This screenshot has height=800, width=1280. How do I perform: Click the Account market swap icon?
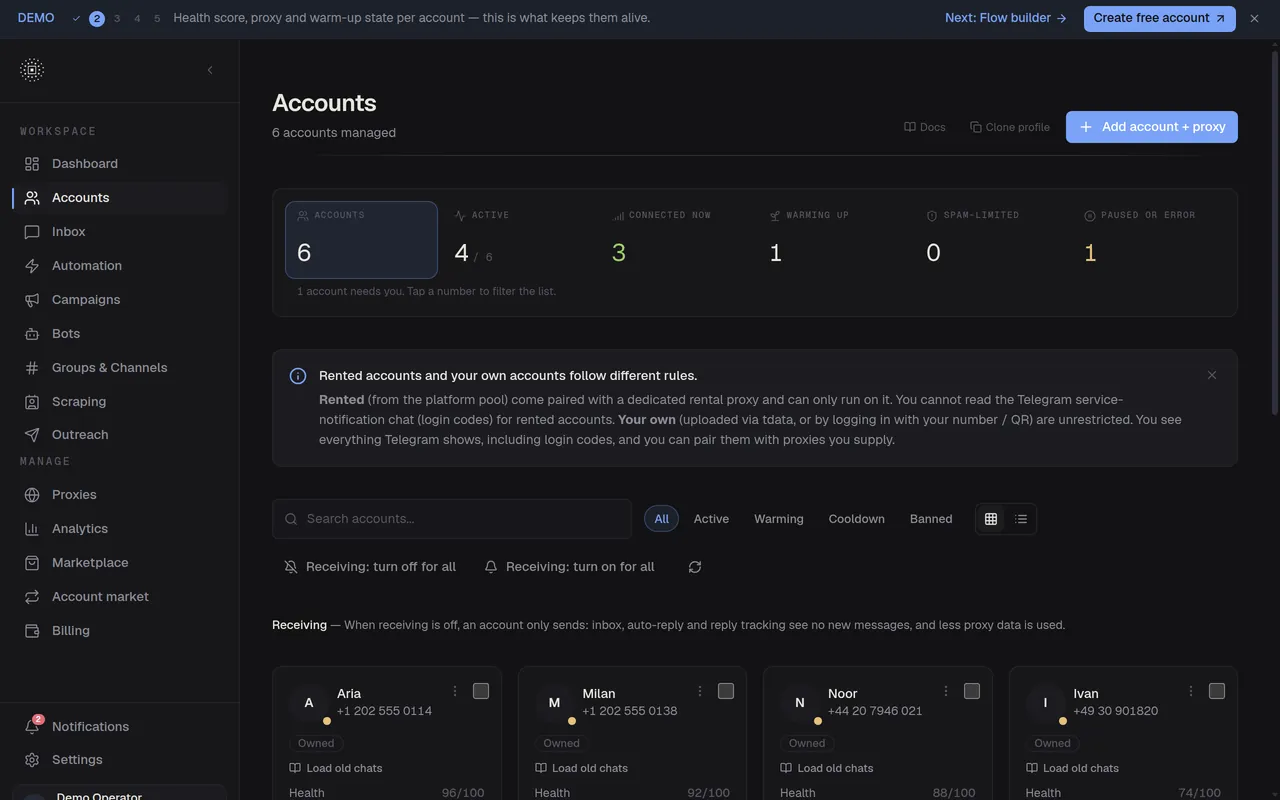32,597
